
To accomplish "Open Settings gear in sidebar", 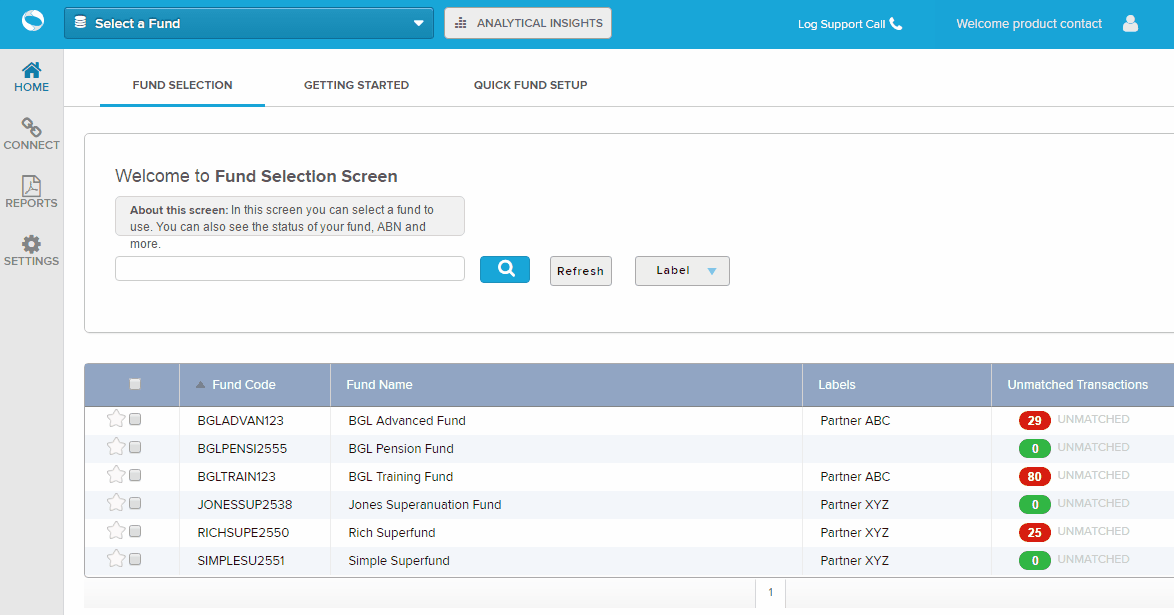I will tap(32, 245).
